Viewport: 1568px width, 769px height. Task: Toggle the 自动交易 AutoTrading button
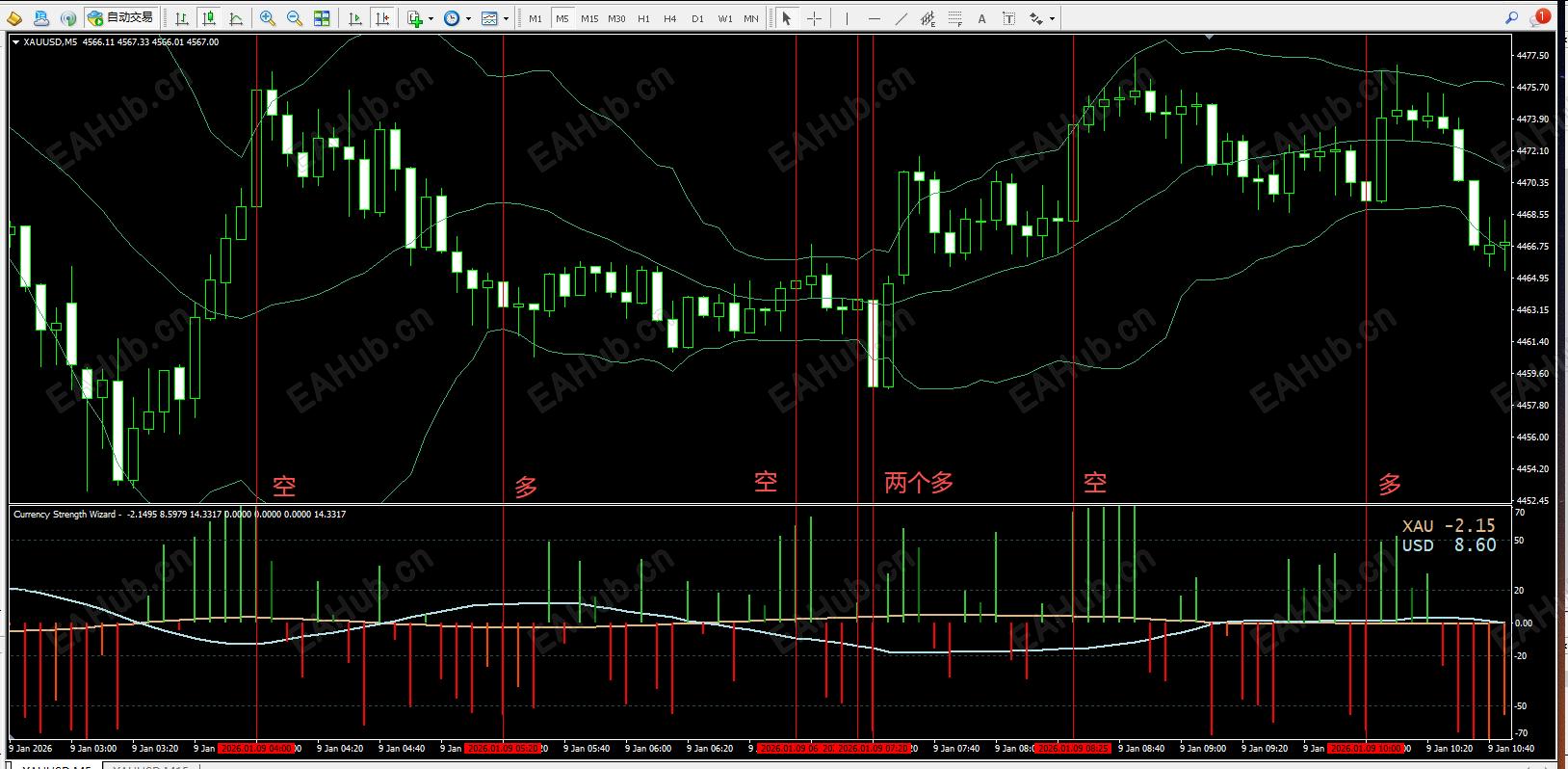(121, 18)
